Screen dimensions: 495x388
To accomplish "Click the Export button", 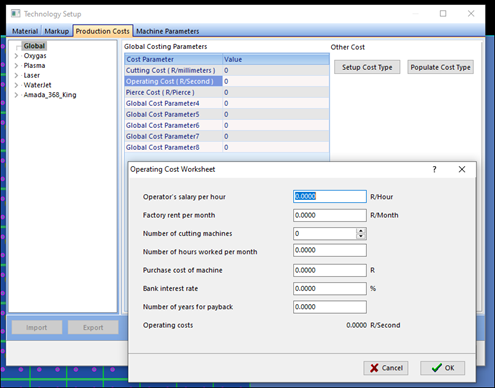I will click(x=93, y=327).
